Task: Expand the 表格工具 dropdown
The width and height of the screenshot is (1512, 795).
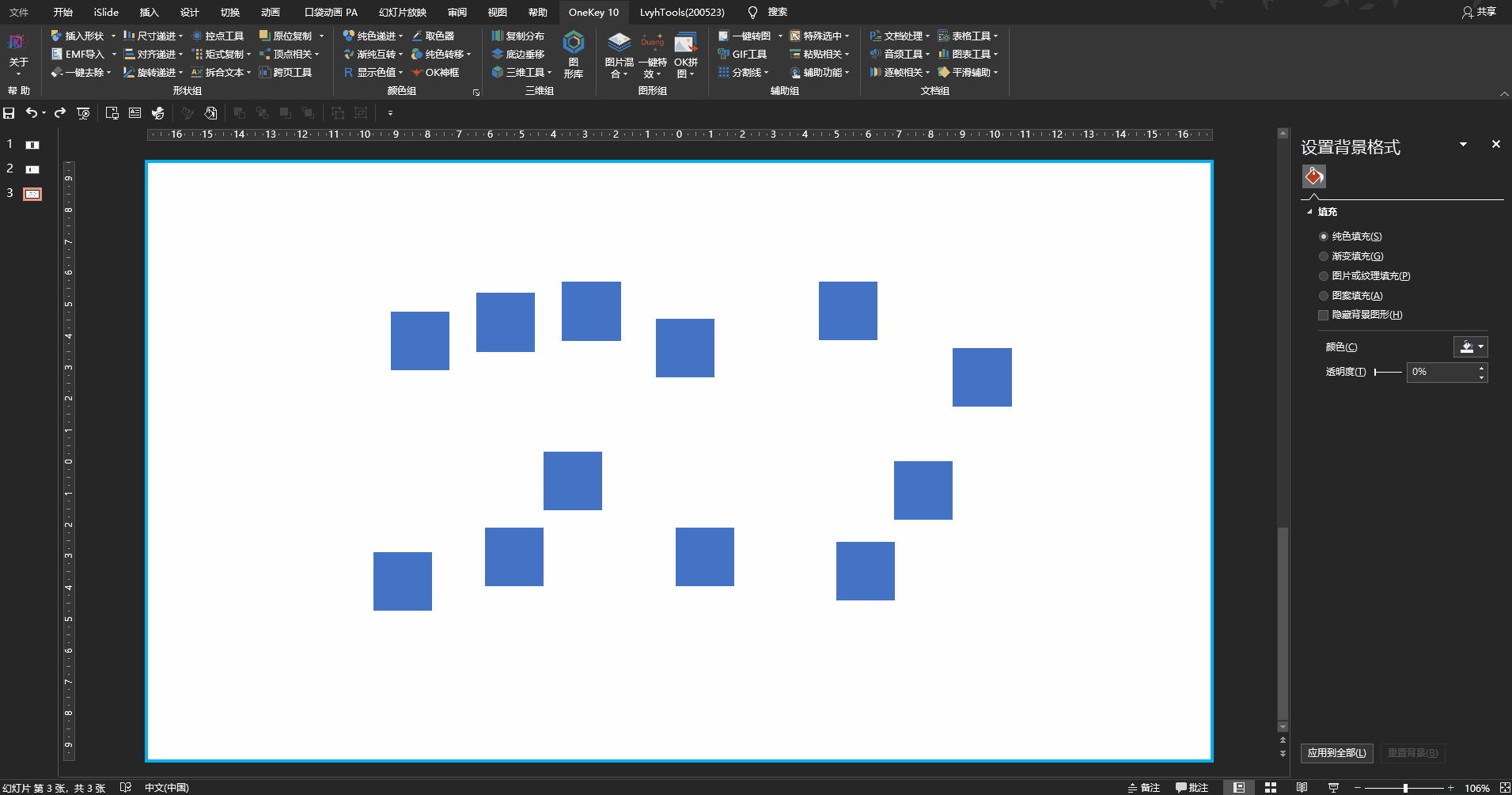Action: [x=995, y=36]
